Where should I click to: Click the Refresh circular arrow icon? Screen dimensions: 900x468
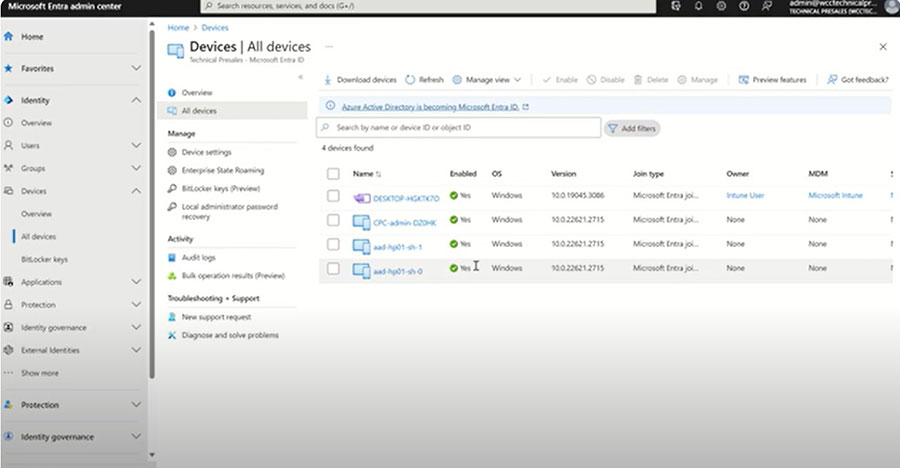point(410,80)
